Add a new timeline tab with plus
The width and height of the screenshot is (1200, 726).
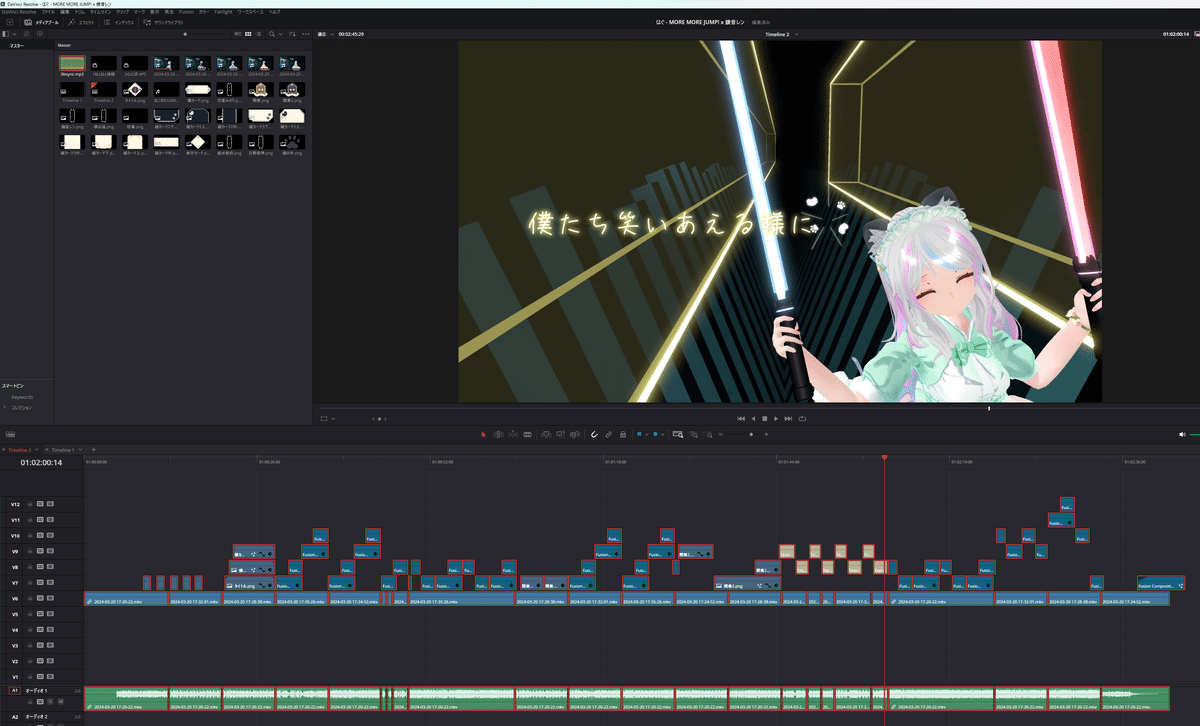pos(94,450)
